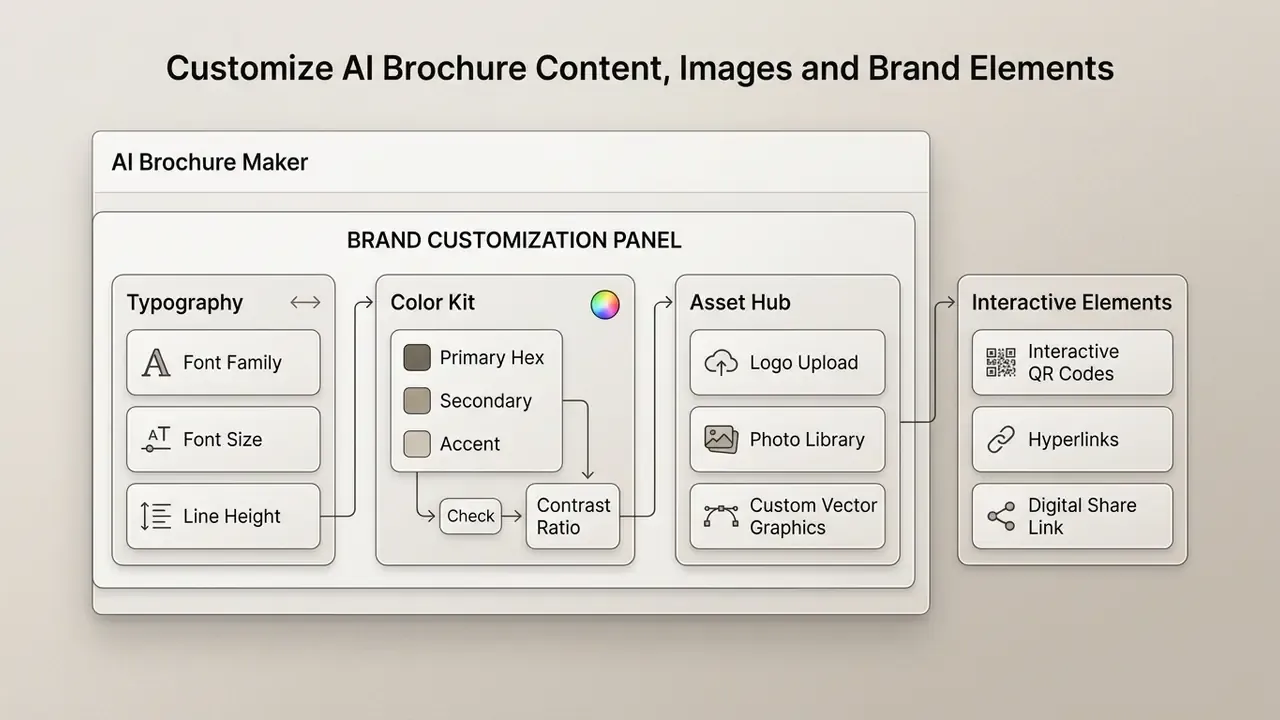The image size is (1280, 720).
Task: Open the Font Family option
Action: click(x=223, y=363)
